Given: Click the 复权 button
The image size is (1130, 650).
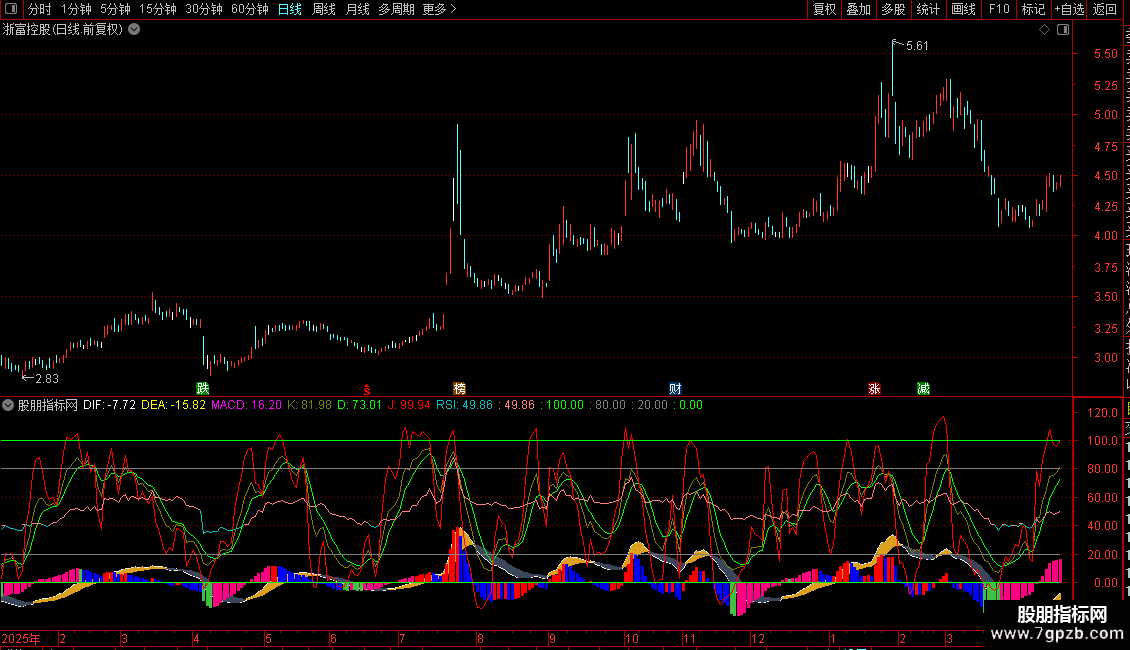Looking at the screenshot, I should pos(824,9).
